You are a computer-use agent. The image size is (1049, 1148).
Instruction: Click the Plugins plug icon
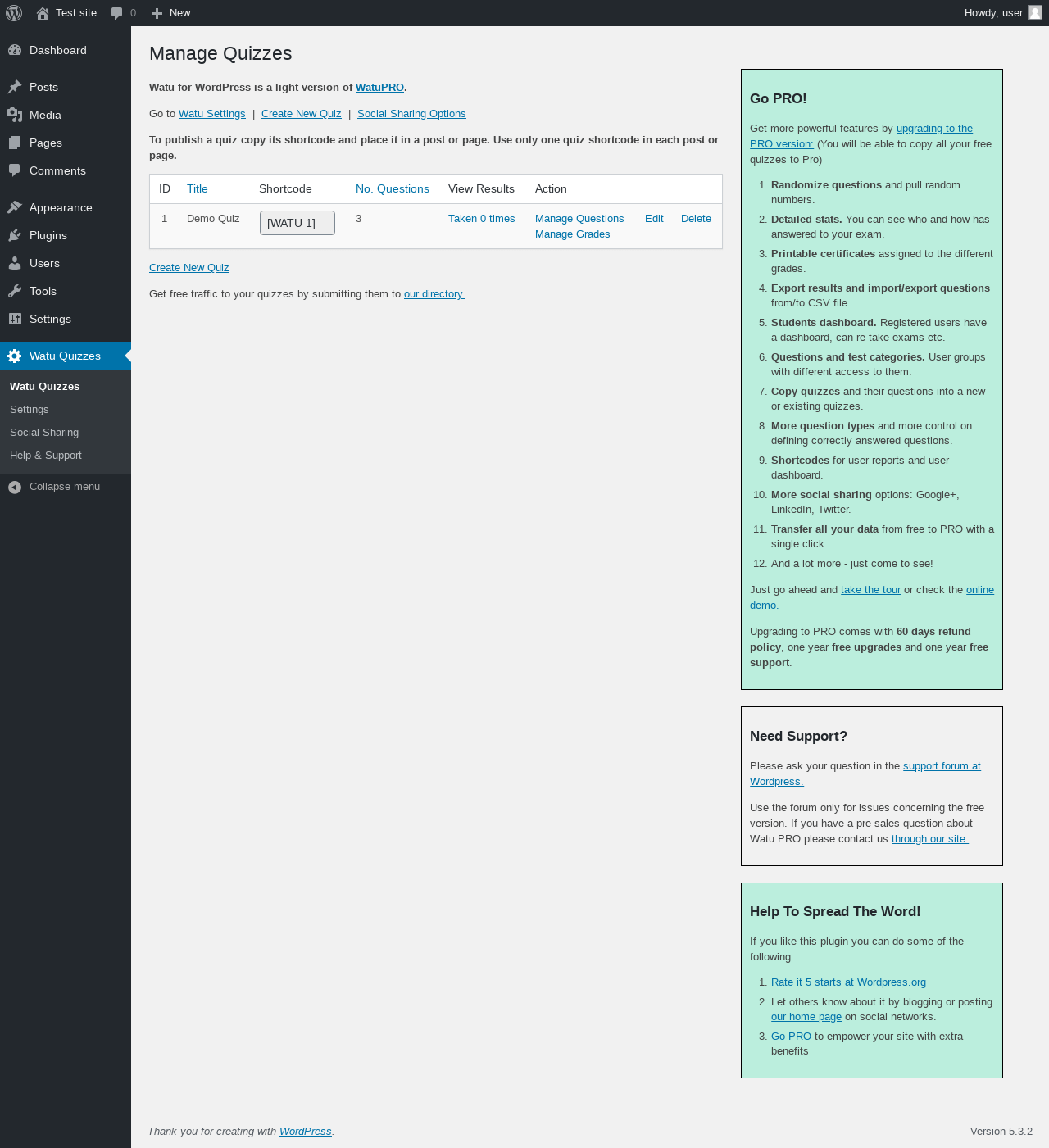pyautogui.click(x=15, y=235)
